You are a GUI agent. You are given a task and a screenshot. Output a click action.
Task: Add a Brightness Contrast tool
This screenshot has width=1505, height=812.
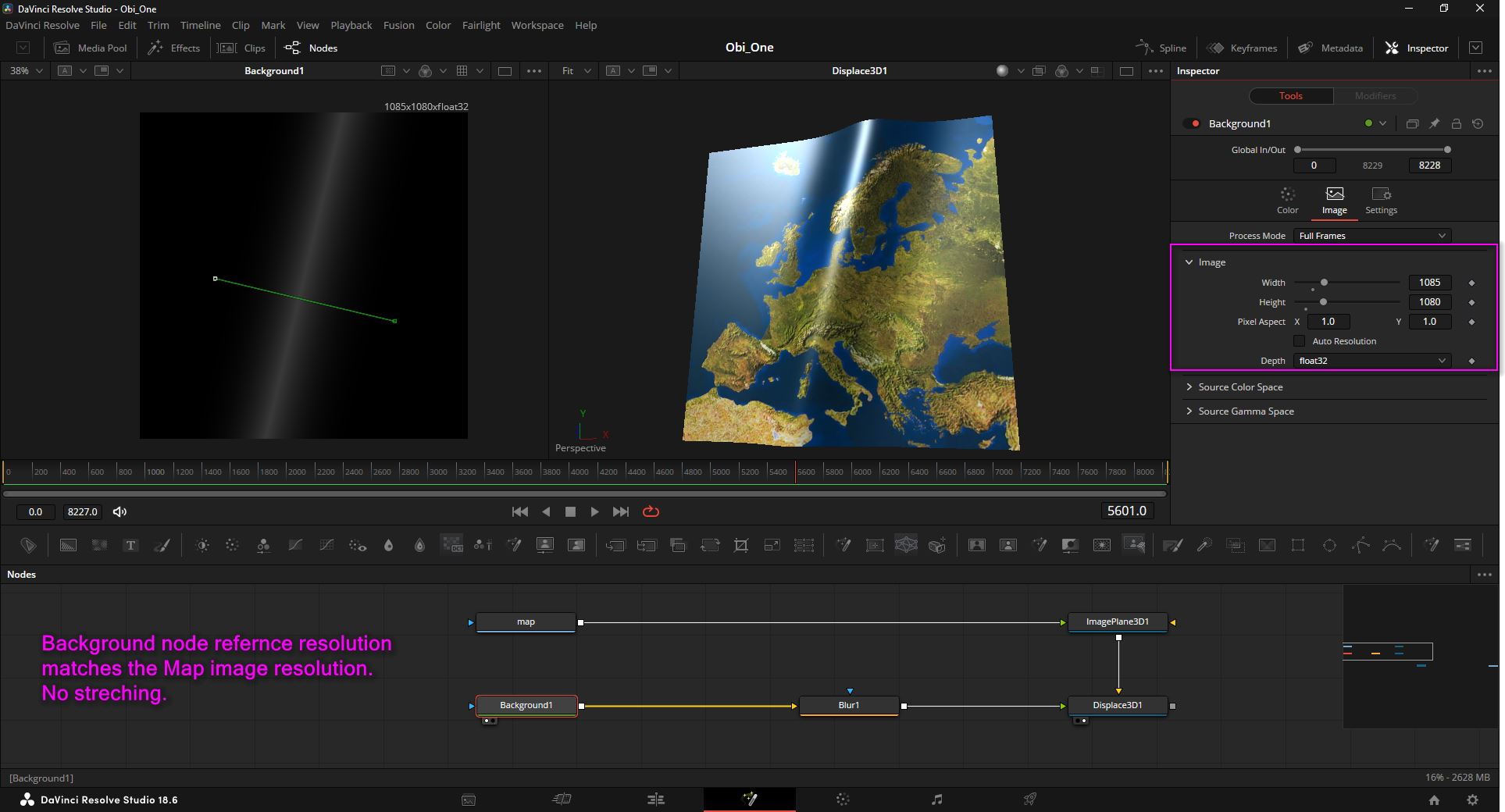(202, 545)
